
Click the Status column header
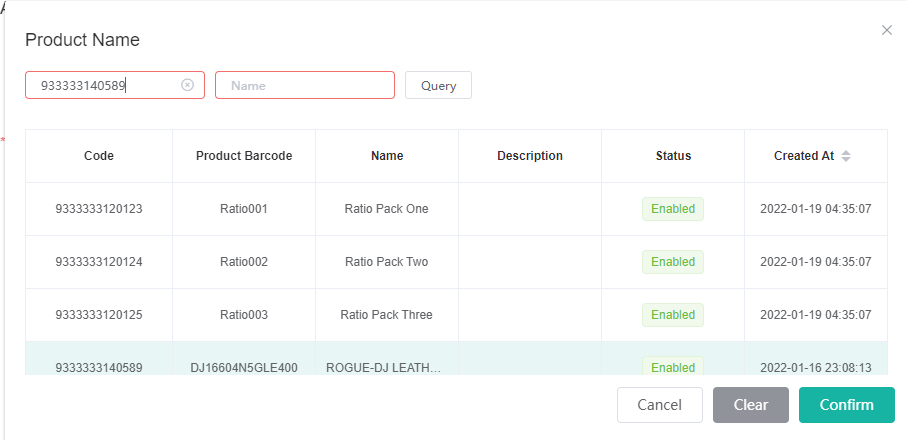coord(673,156)
